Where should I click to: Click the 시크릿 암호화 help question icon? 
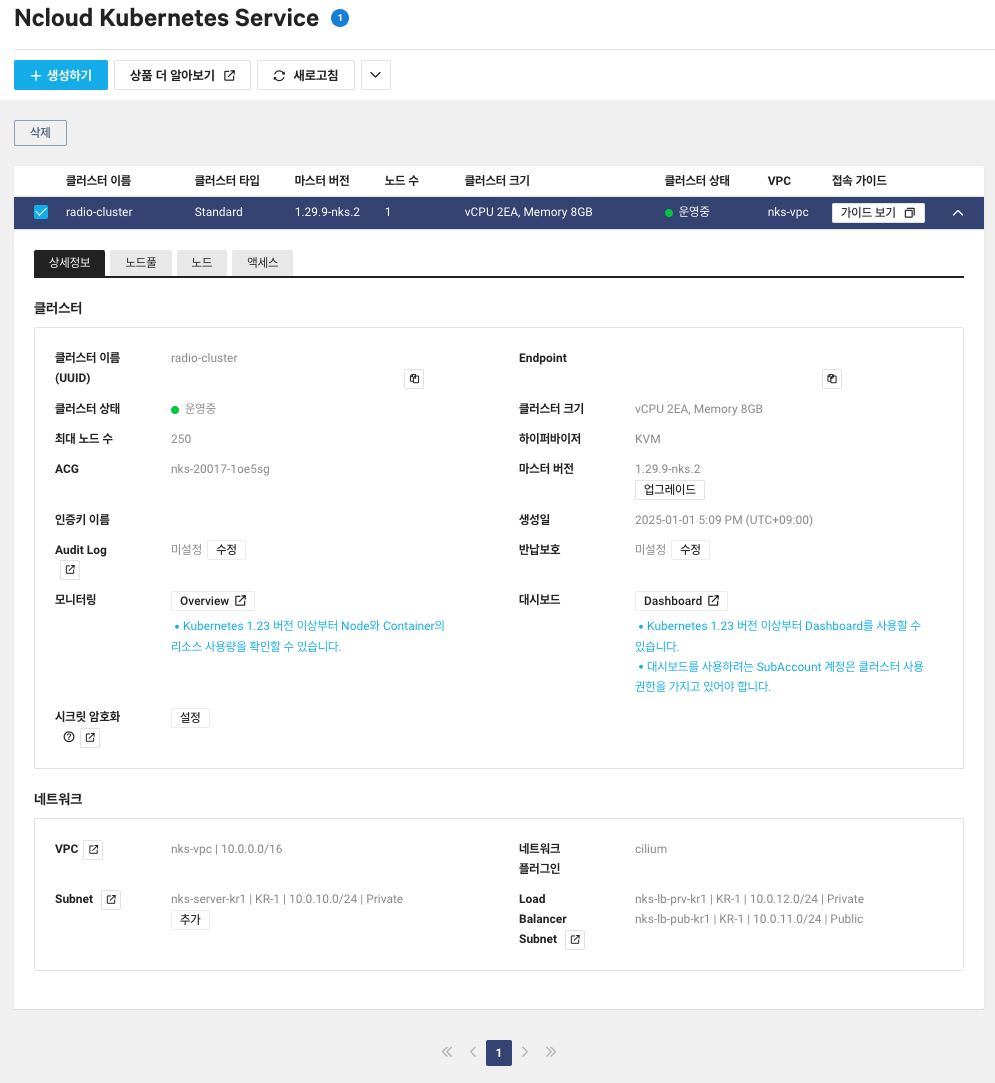(68, 737)
